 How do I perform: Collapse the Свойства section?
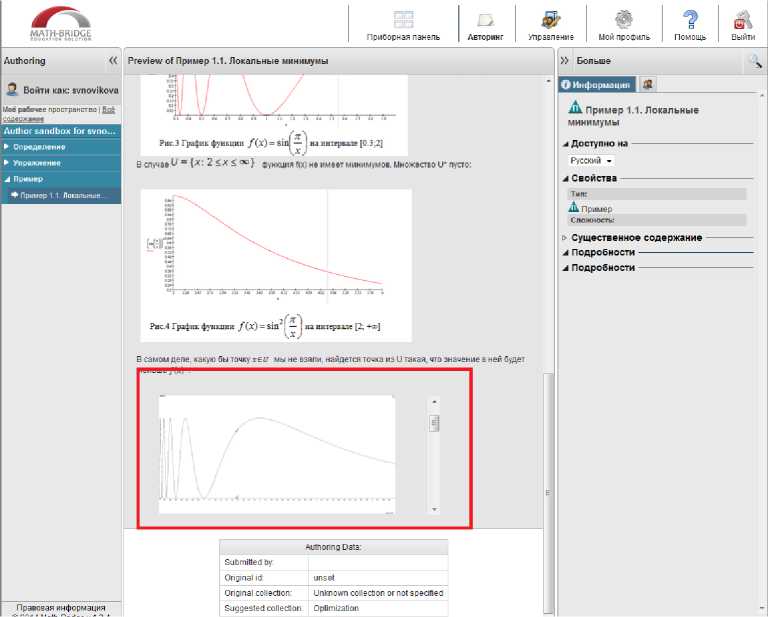[x=565, y=179]
